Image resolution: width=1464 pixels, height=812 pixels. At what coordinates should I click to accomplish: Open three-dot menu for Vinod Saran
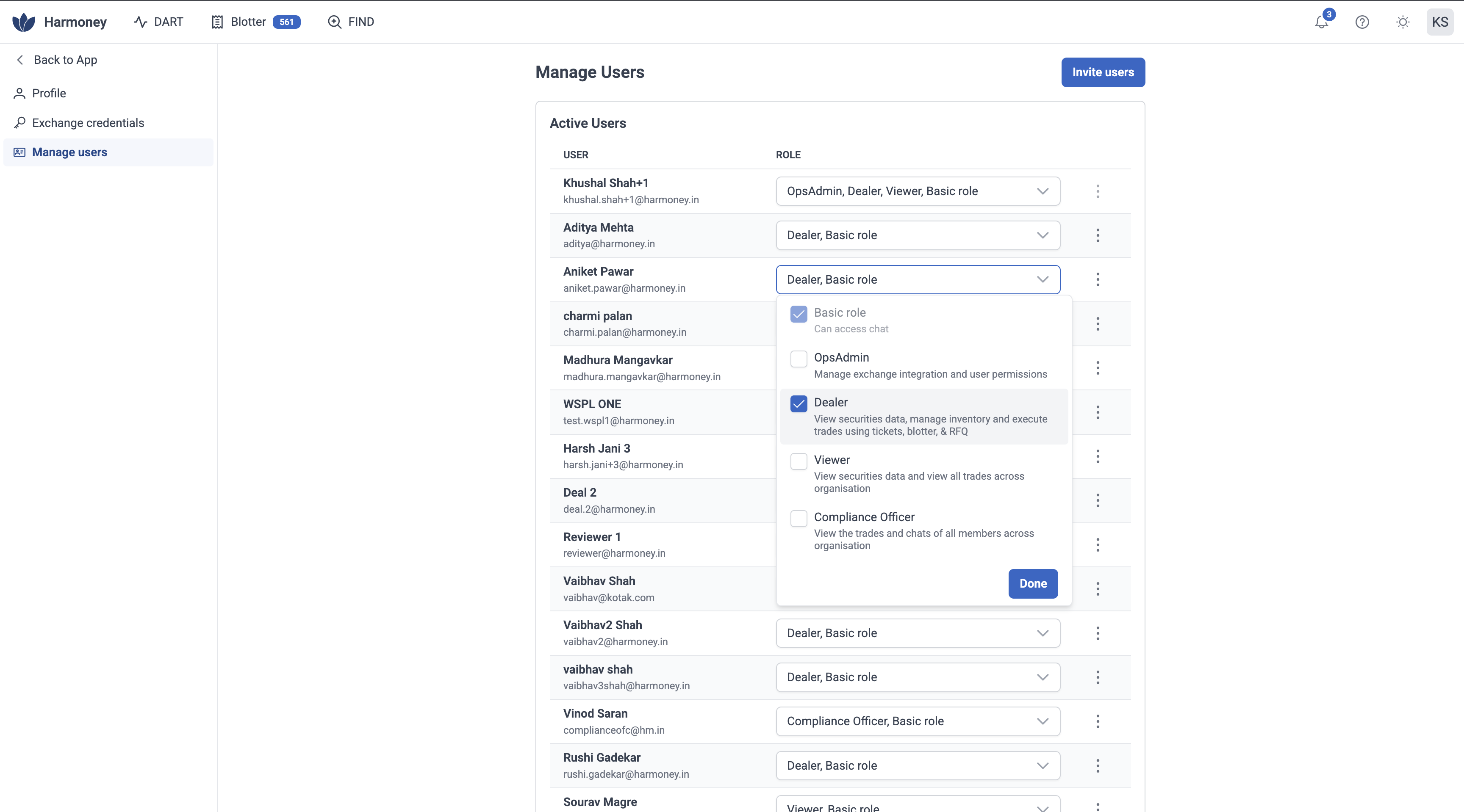point(1098,721)
